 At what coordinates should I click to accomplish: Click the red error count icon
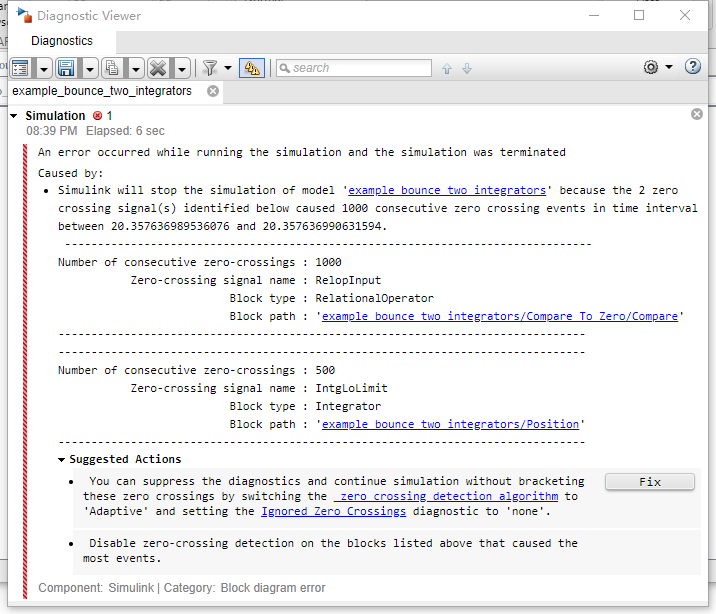pyautogui.click(x=97, y=115)
